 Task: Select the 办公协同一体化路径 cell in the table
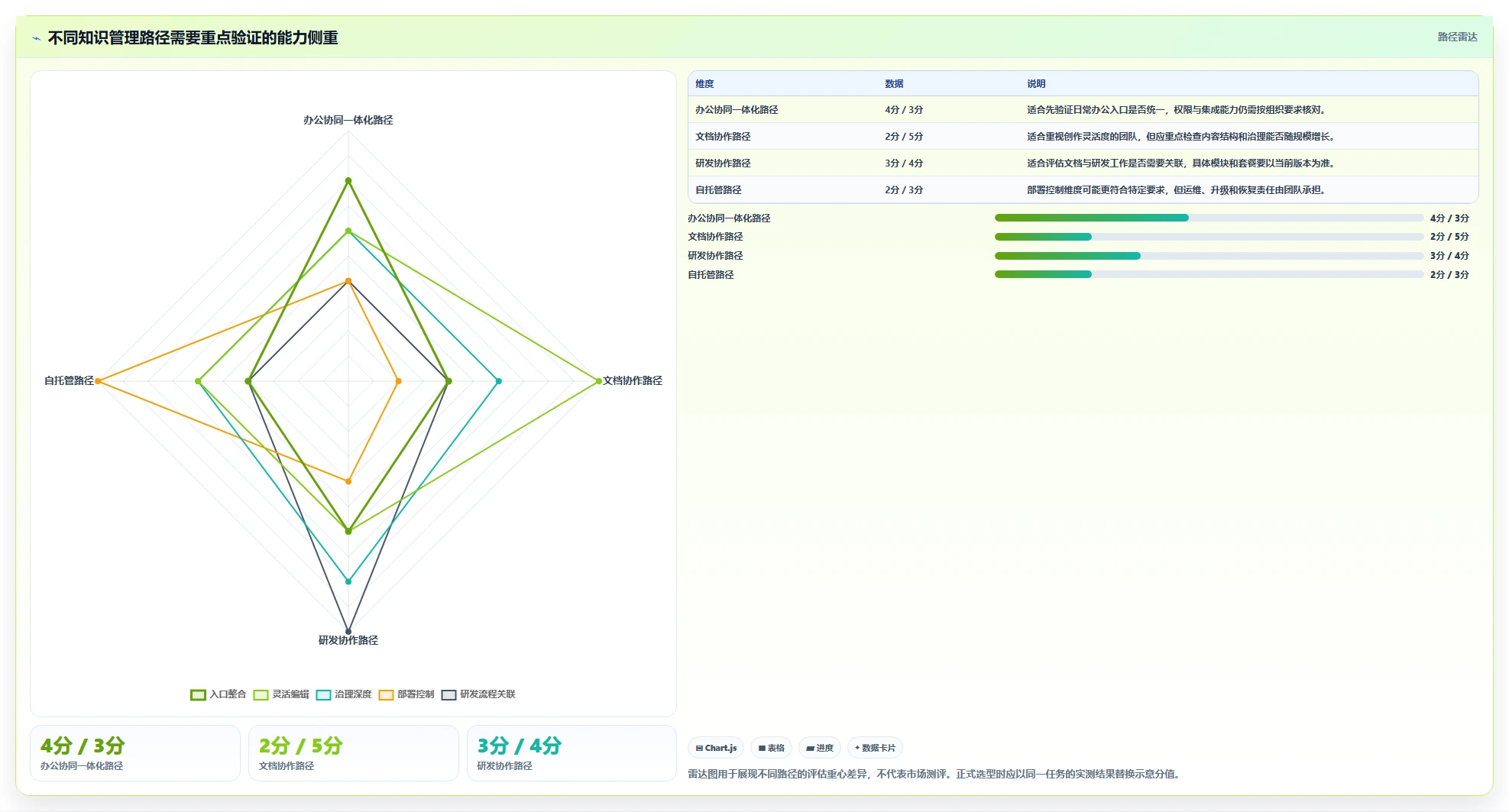[x=737, y=110]
